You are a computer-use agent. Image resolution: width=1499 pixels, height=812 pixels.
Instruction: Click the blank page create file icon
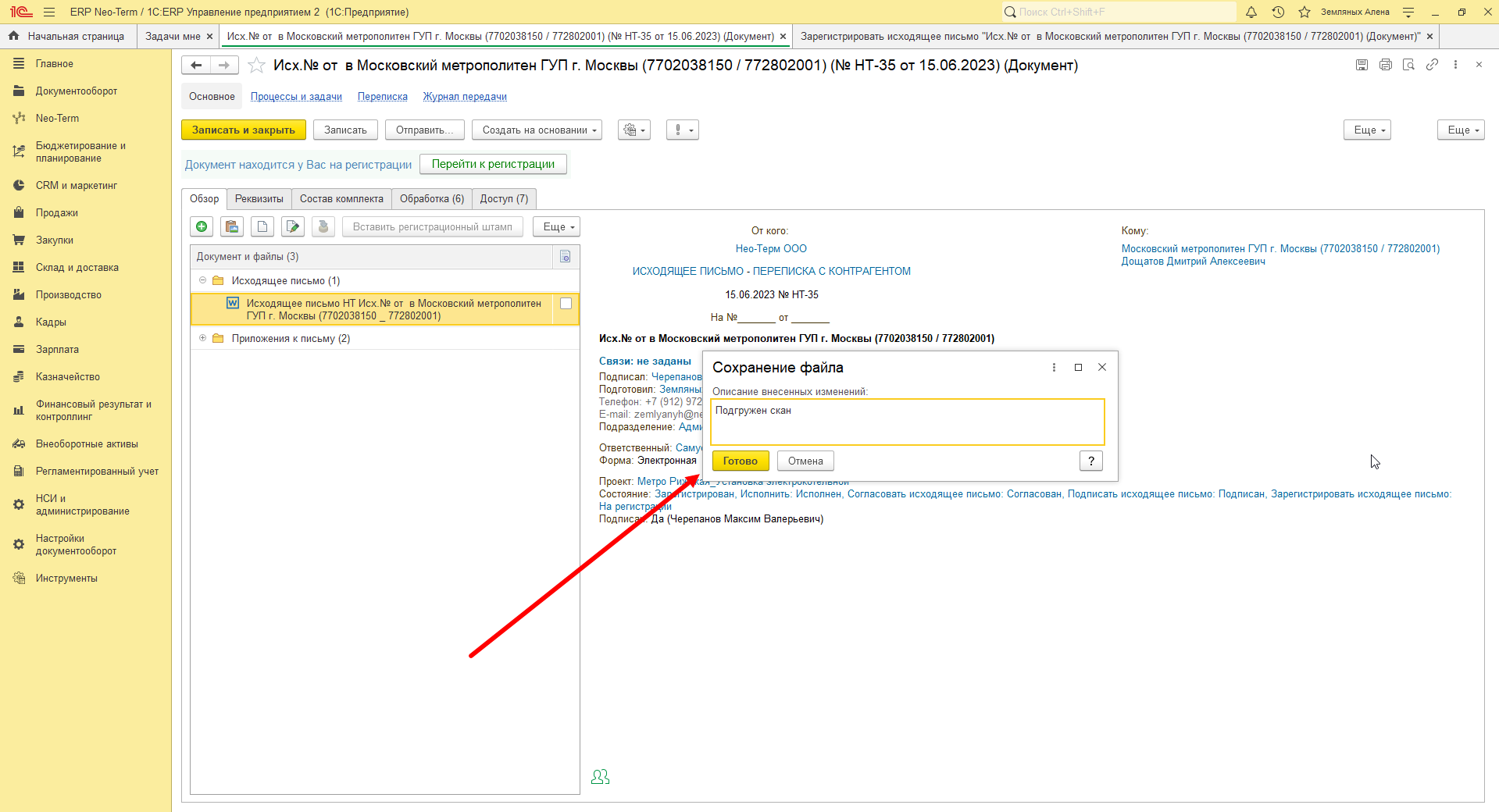[x=262, y=226]
